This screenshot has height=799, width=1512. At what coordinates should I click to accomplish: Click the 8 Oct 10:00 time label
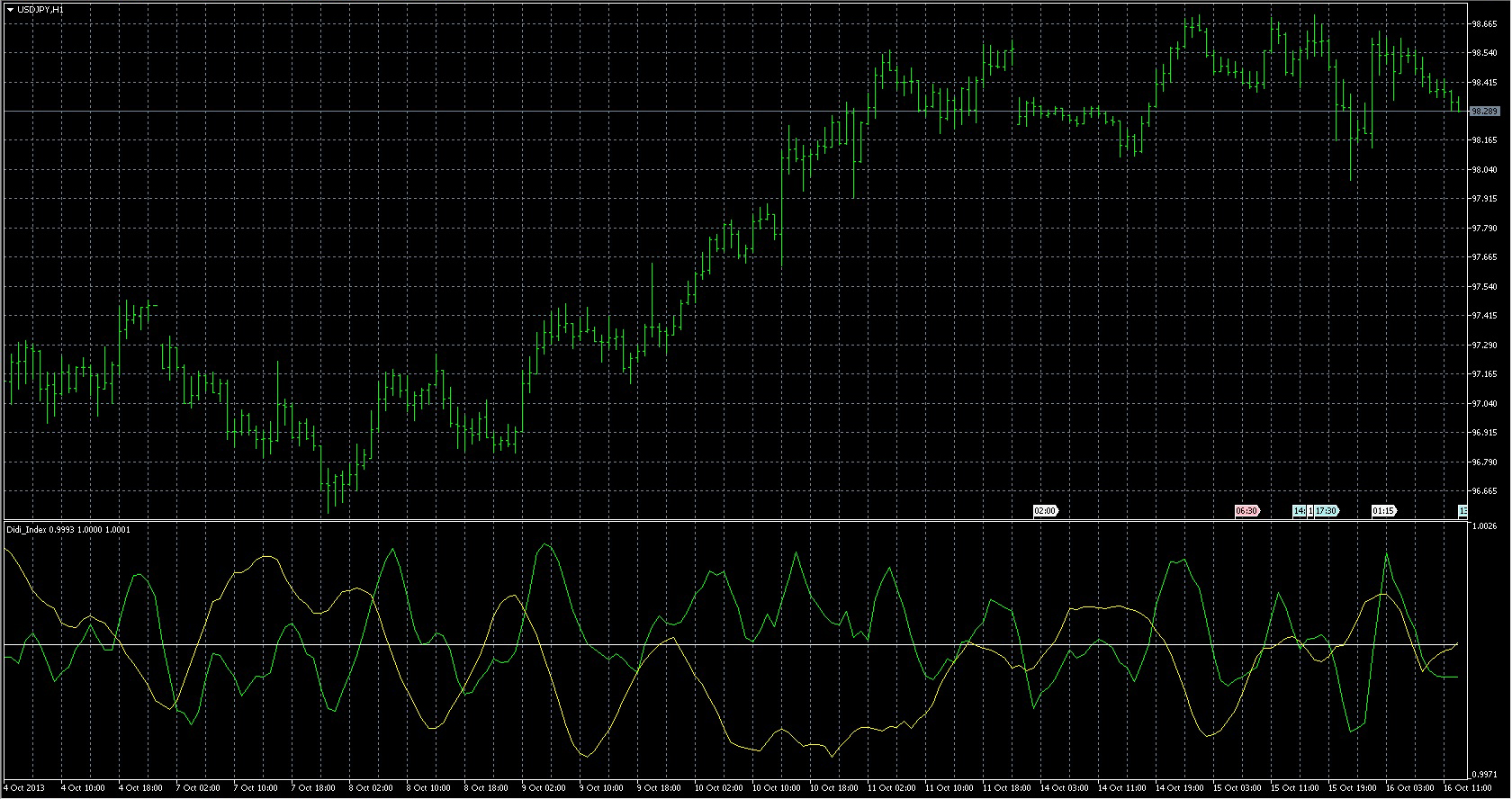(x=428, y=788)
